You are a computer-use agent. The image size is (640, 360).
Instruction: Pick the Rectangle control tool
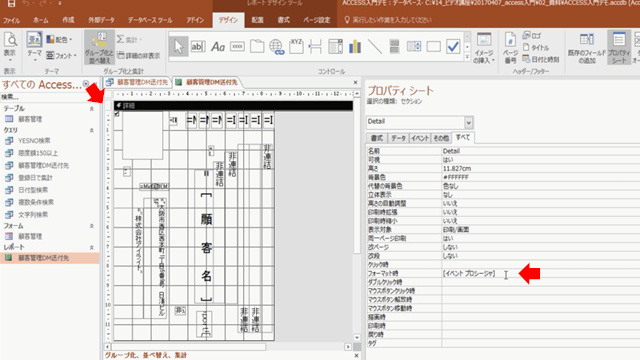(x=433, y=47)
